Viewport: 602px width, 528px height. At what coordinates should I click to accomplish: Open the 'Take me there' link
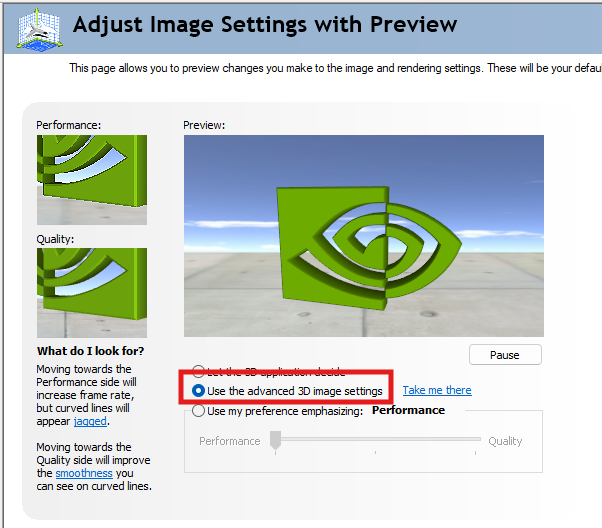click(x=437, y=390)
